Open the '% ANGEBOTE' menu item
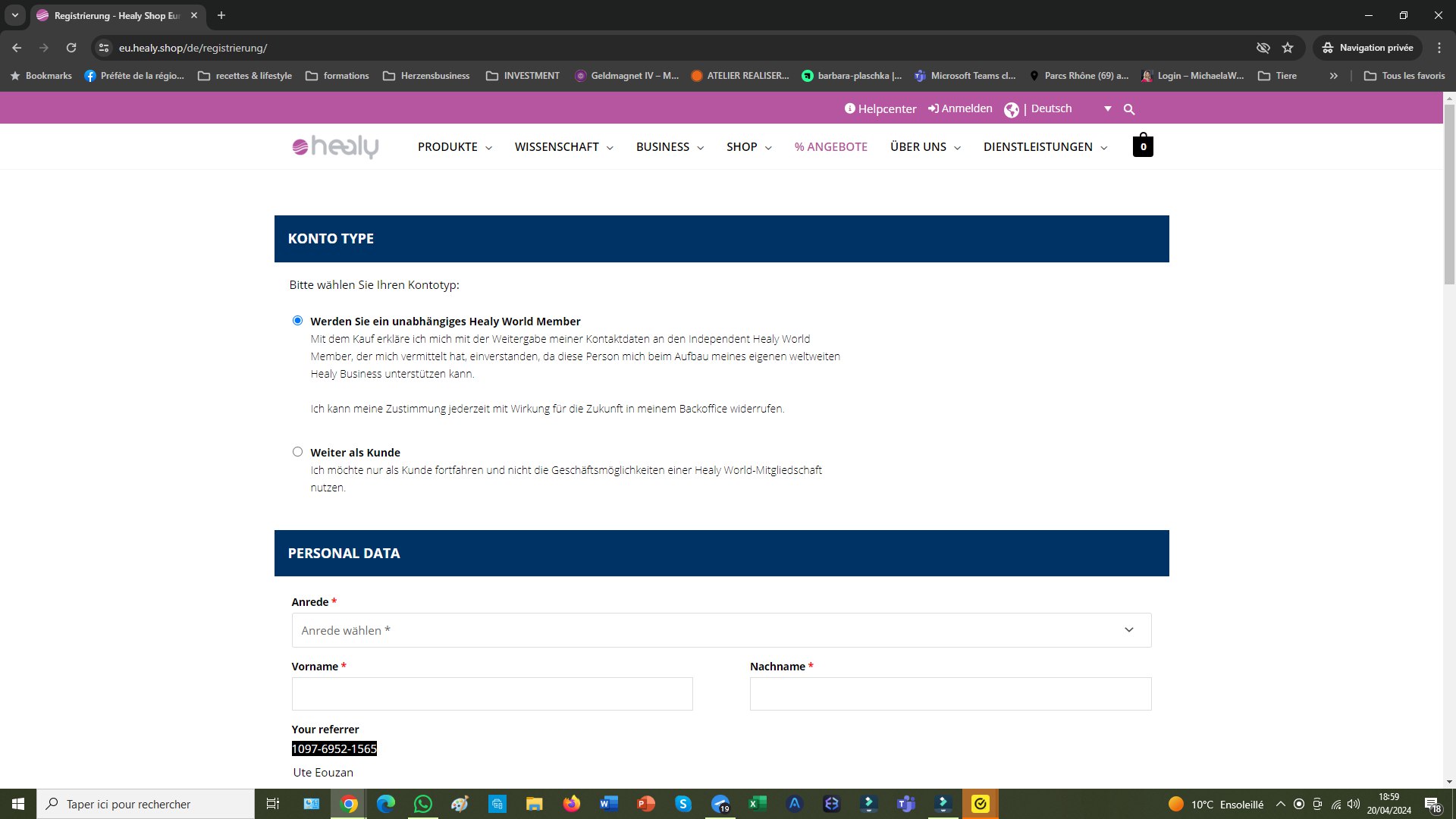1456x819 pixels. click(831, 147)
